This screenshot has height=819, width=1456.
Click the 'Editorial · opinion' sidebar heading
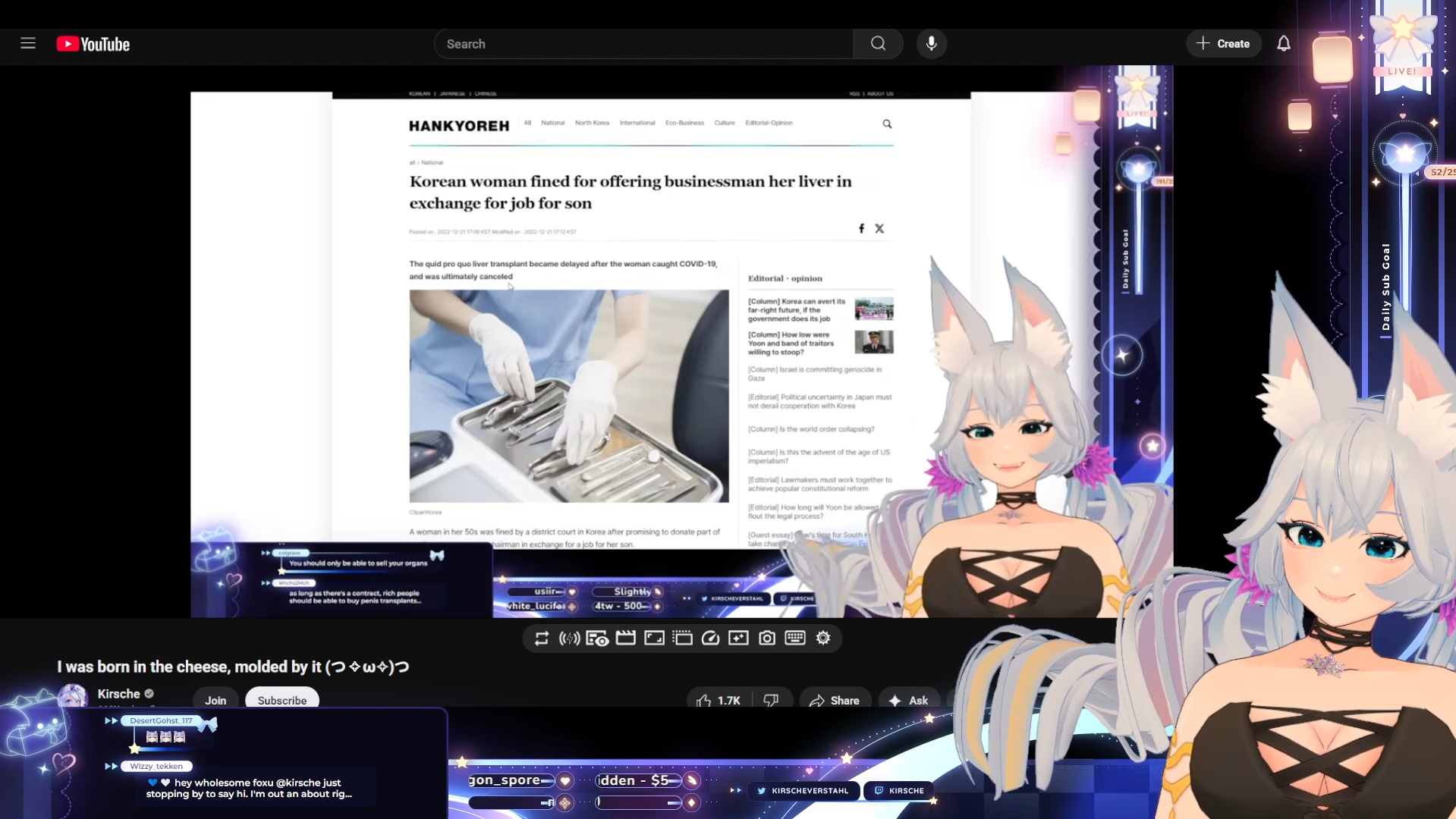click(785, 278)
